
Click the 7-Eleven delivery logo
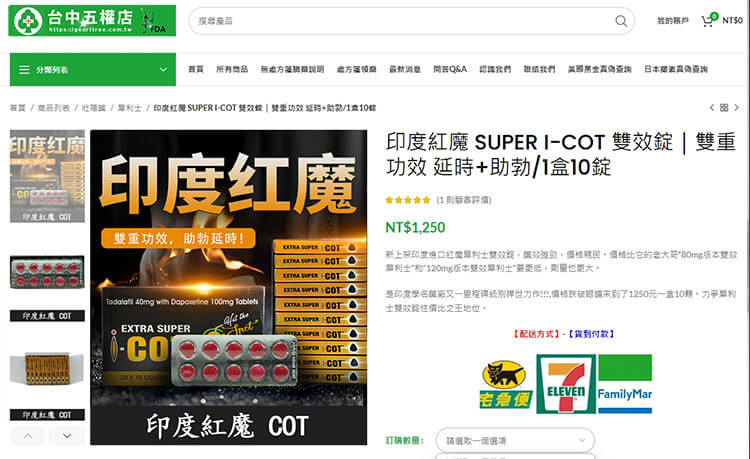point(566,383)
